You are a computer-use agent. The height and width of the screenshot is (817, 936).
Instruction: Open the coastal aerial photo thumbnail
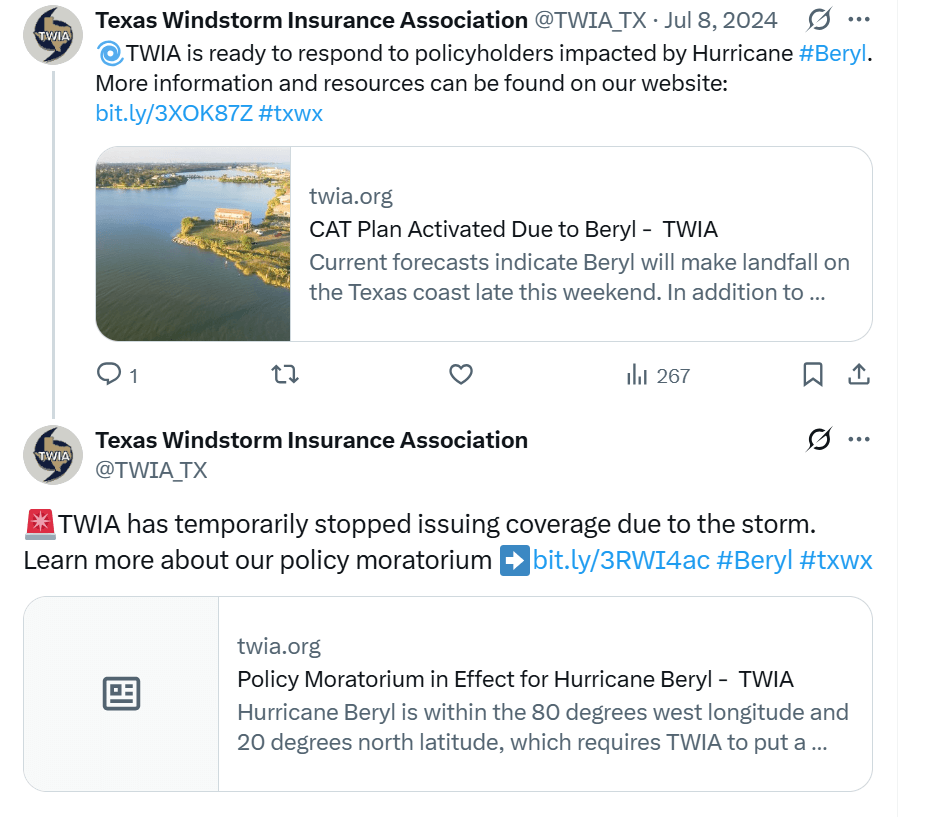coord(193,244)
